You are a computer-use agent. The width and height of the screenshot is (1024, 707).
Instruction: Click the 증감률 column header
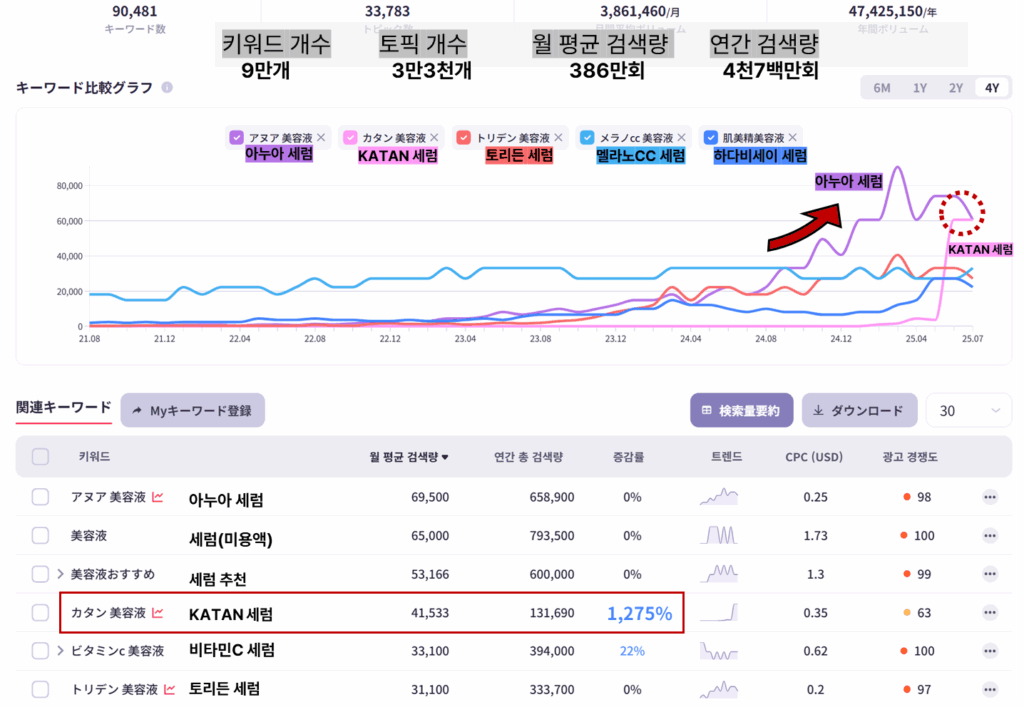pos(628,457)
